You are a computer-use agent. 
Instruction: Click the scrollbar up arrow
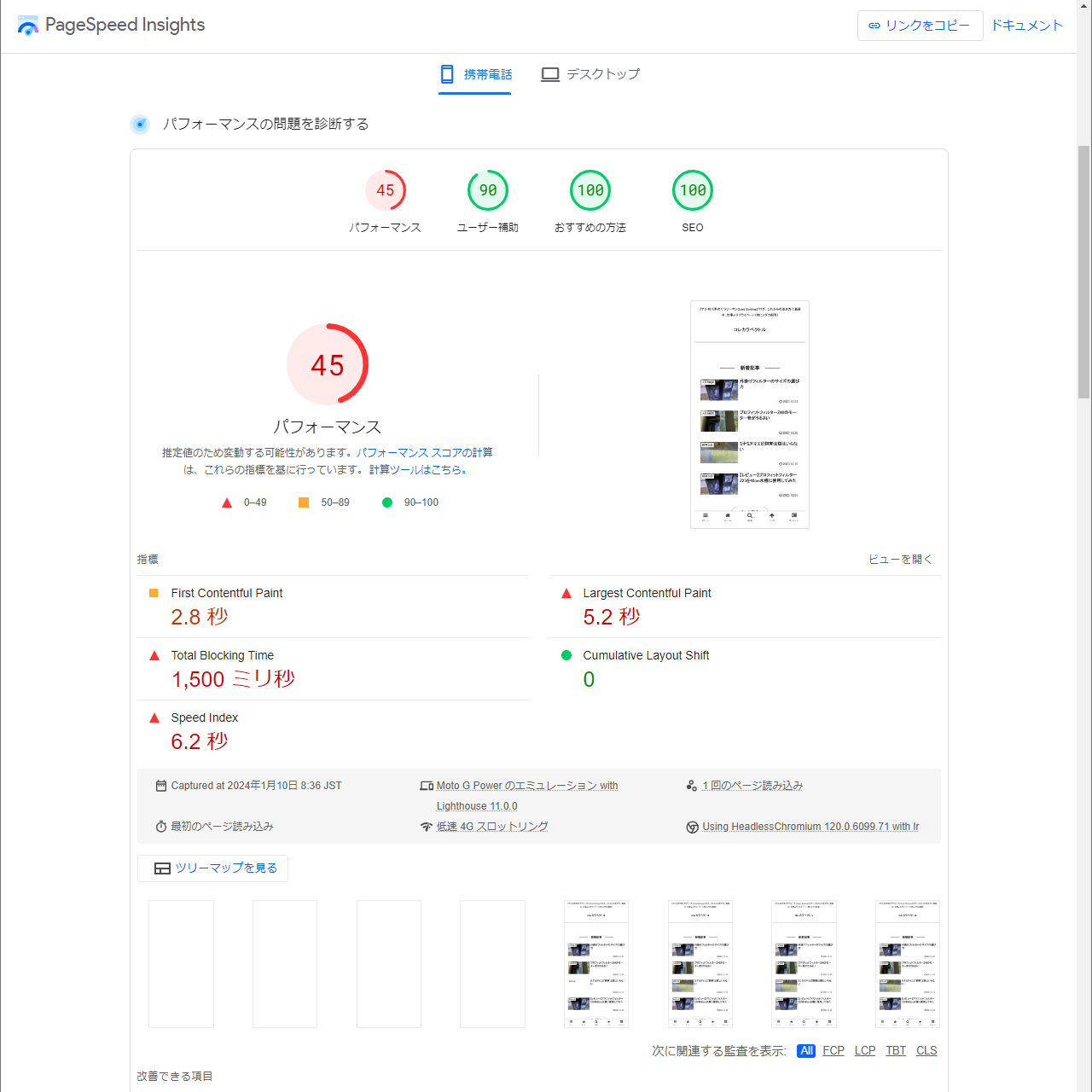1083,7
